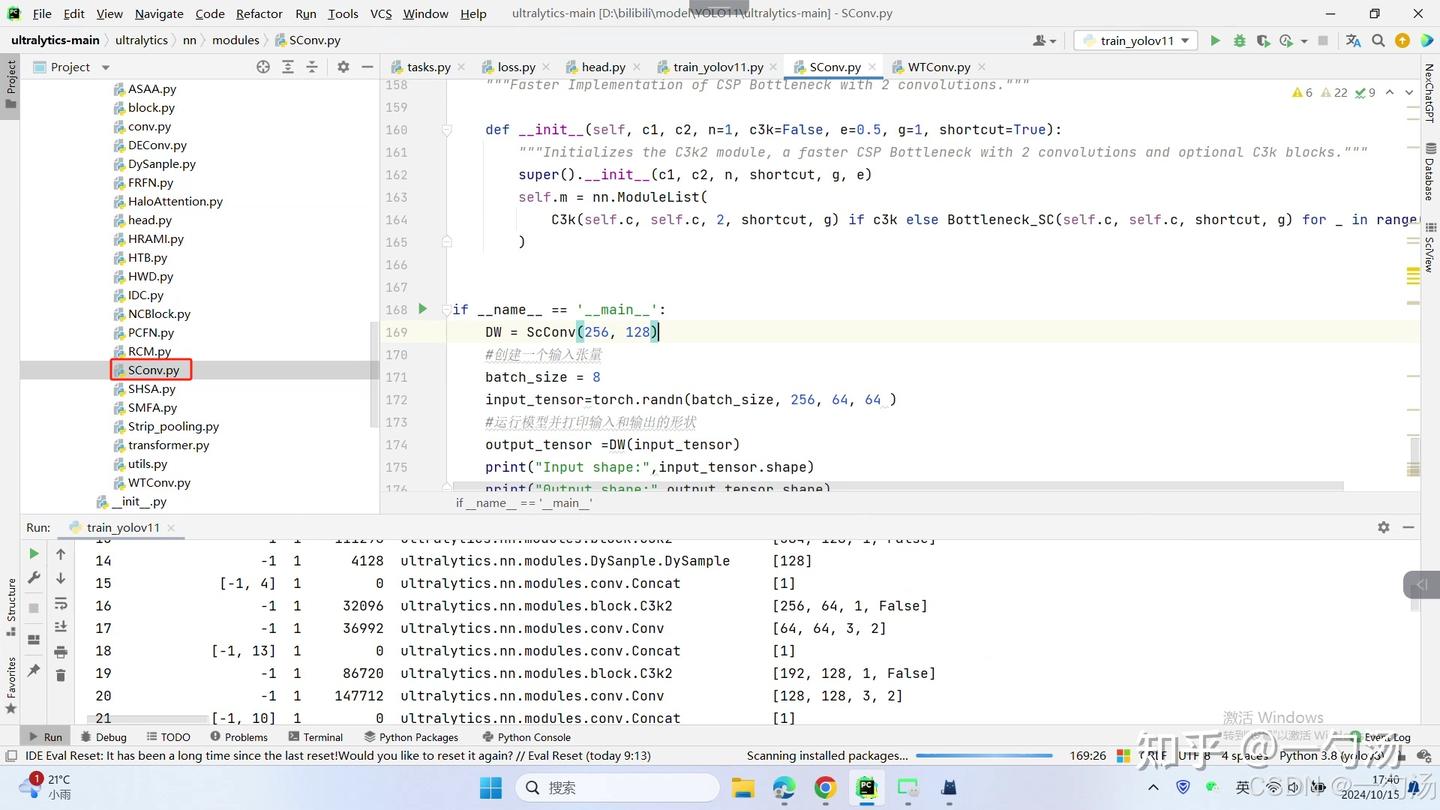Image resolution: width=1440 pixels, height=810 pixels.
Task: Click the green Run button in main toolbar
Action: pyautogui.click(x=1215, y=41)
